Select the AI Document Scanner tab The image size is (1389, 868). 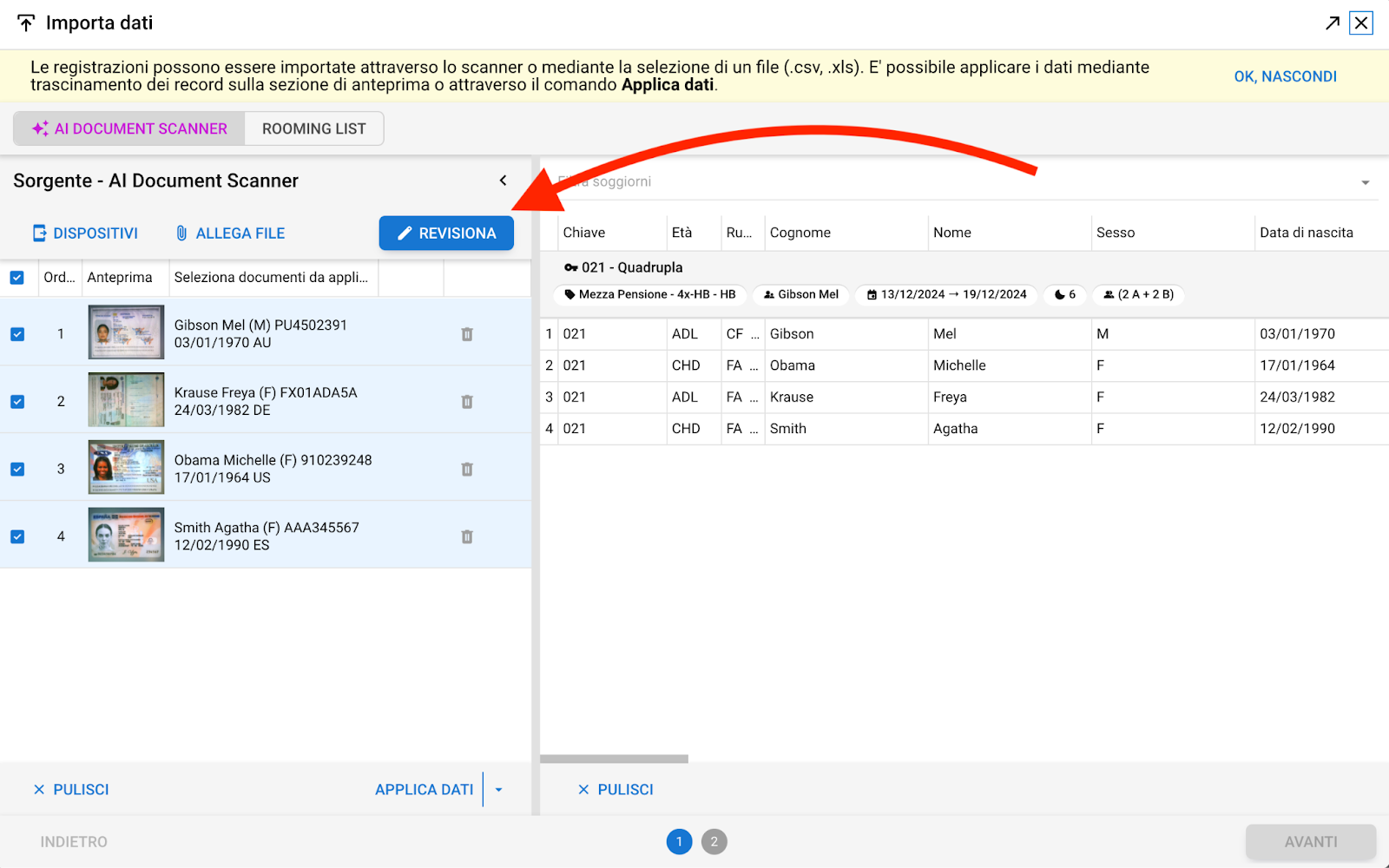click(129, 128)
